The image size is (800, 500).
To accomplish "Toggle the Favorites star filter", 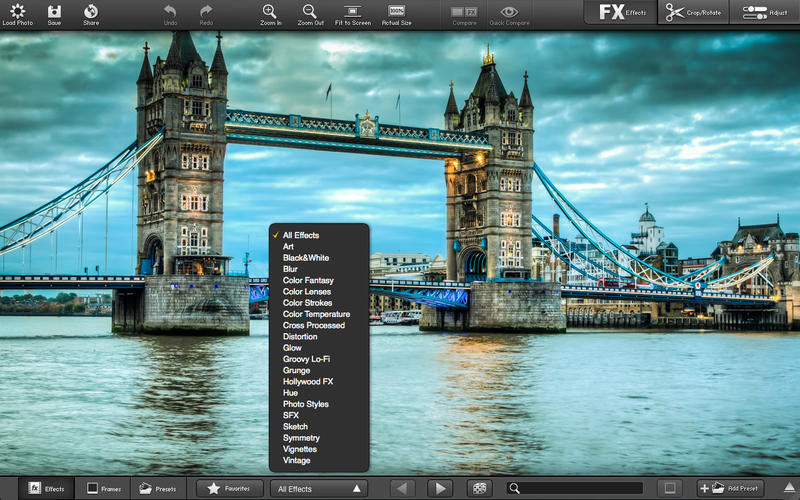I will coord(228,488).
